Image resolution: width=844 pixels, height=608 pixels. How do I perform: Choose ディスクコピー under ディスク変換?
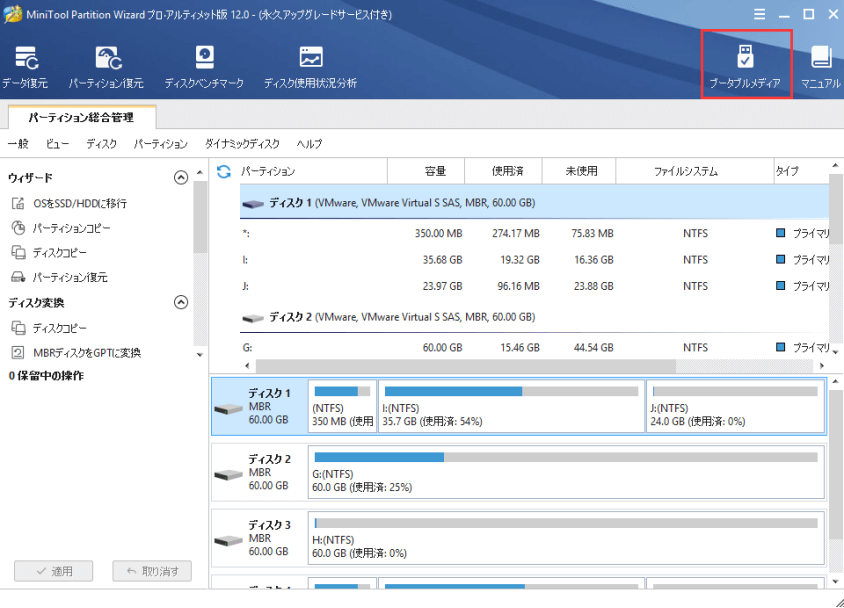pyautogui.click(x=48, y=328)
